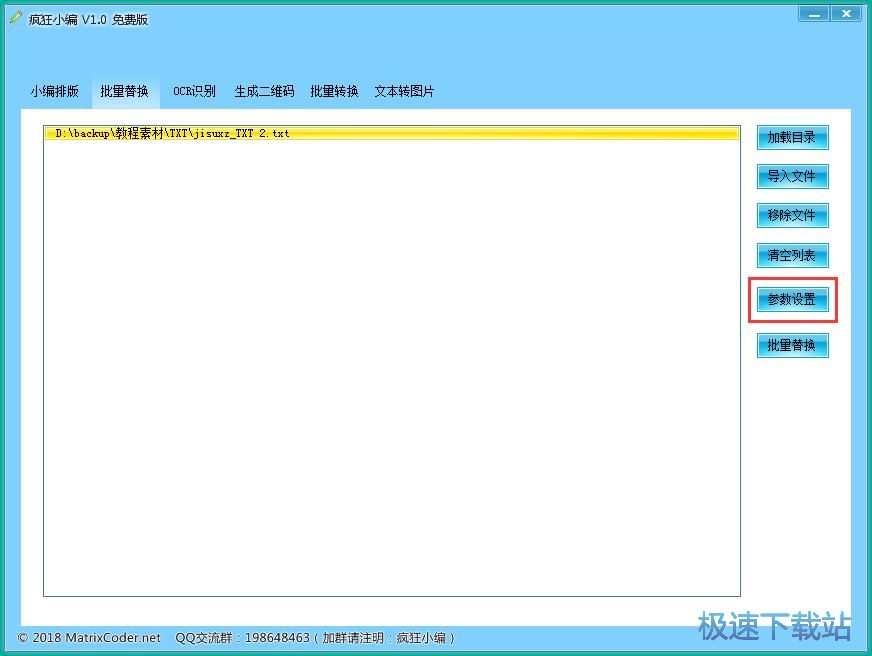The image size is (872, 656).
Task: Open the OCR识别 tab
Action: 194,91
